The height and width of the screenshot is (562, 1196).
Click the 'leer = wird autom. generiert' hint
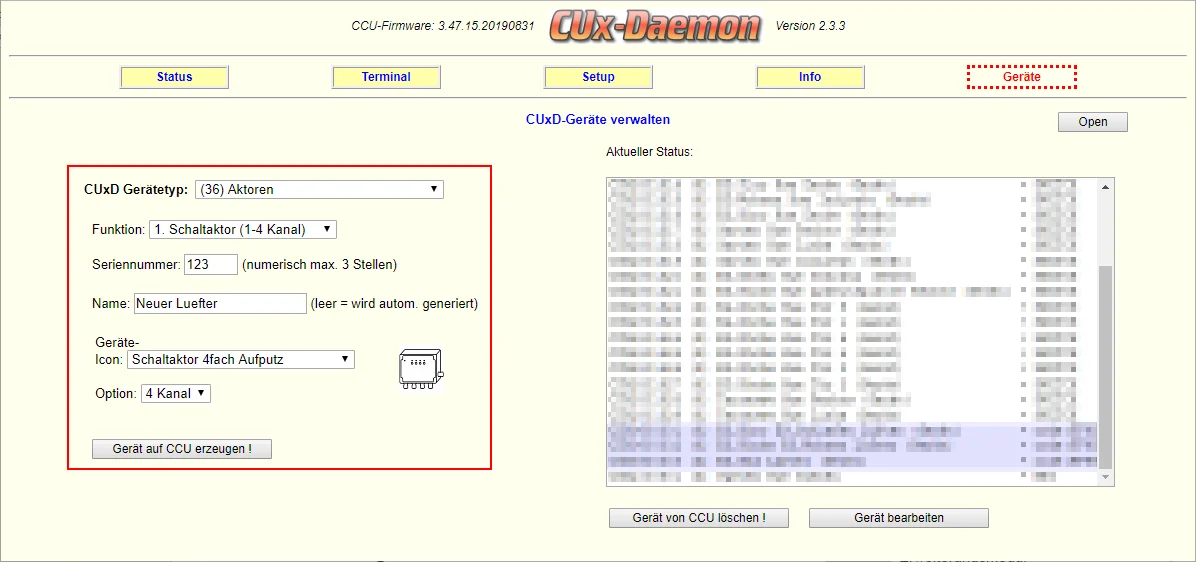tap(394, 303)
